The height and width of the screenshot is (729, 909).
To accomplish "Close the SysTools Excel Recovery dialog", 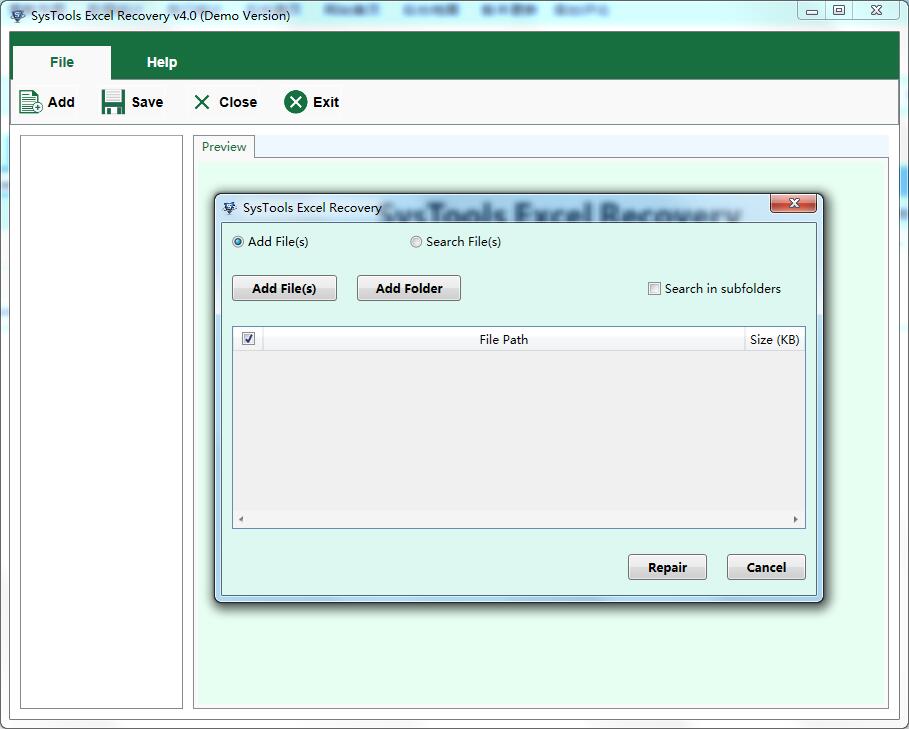I will tap(793, 203).
